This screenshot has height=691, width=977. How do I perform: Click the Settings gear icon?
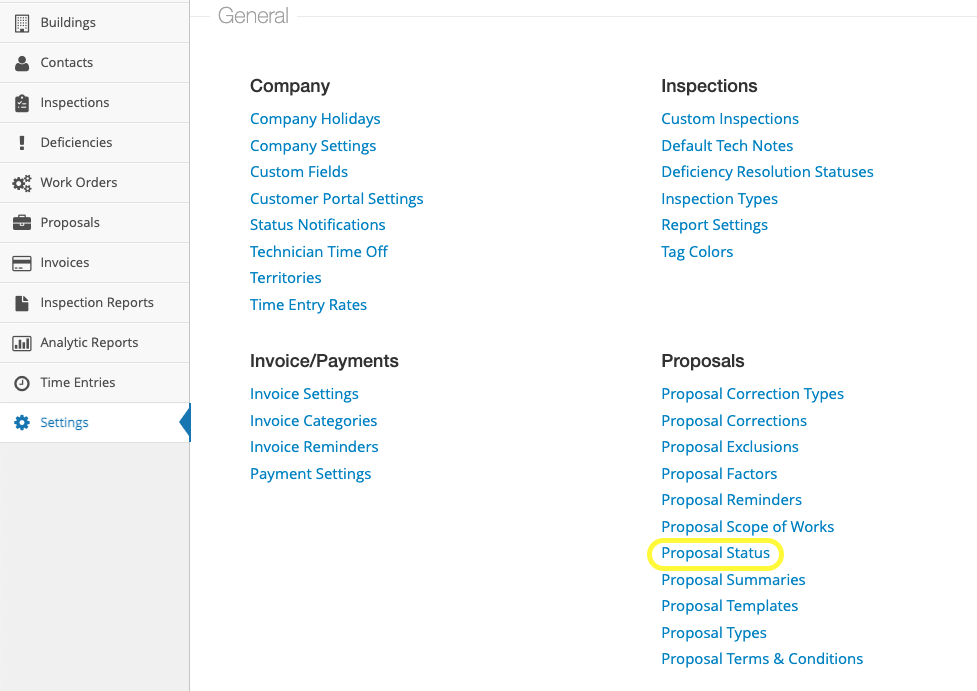click(x=22, y=423)
